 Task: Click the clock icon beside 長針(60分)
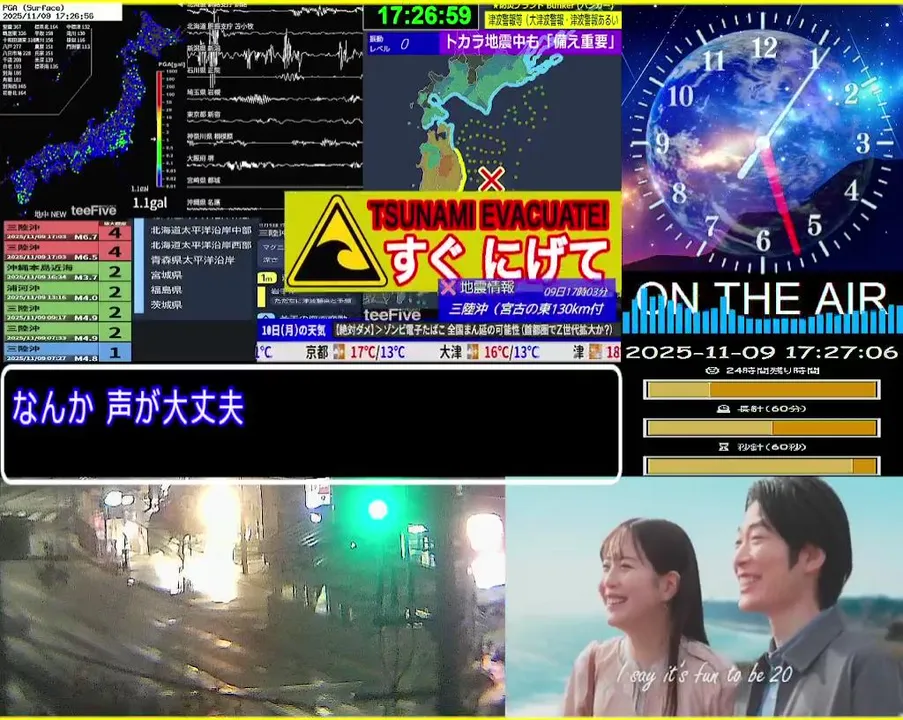723,408
